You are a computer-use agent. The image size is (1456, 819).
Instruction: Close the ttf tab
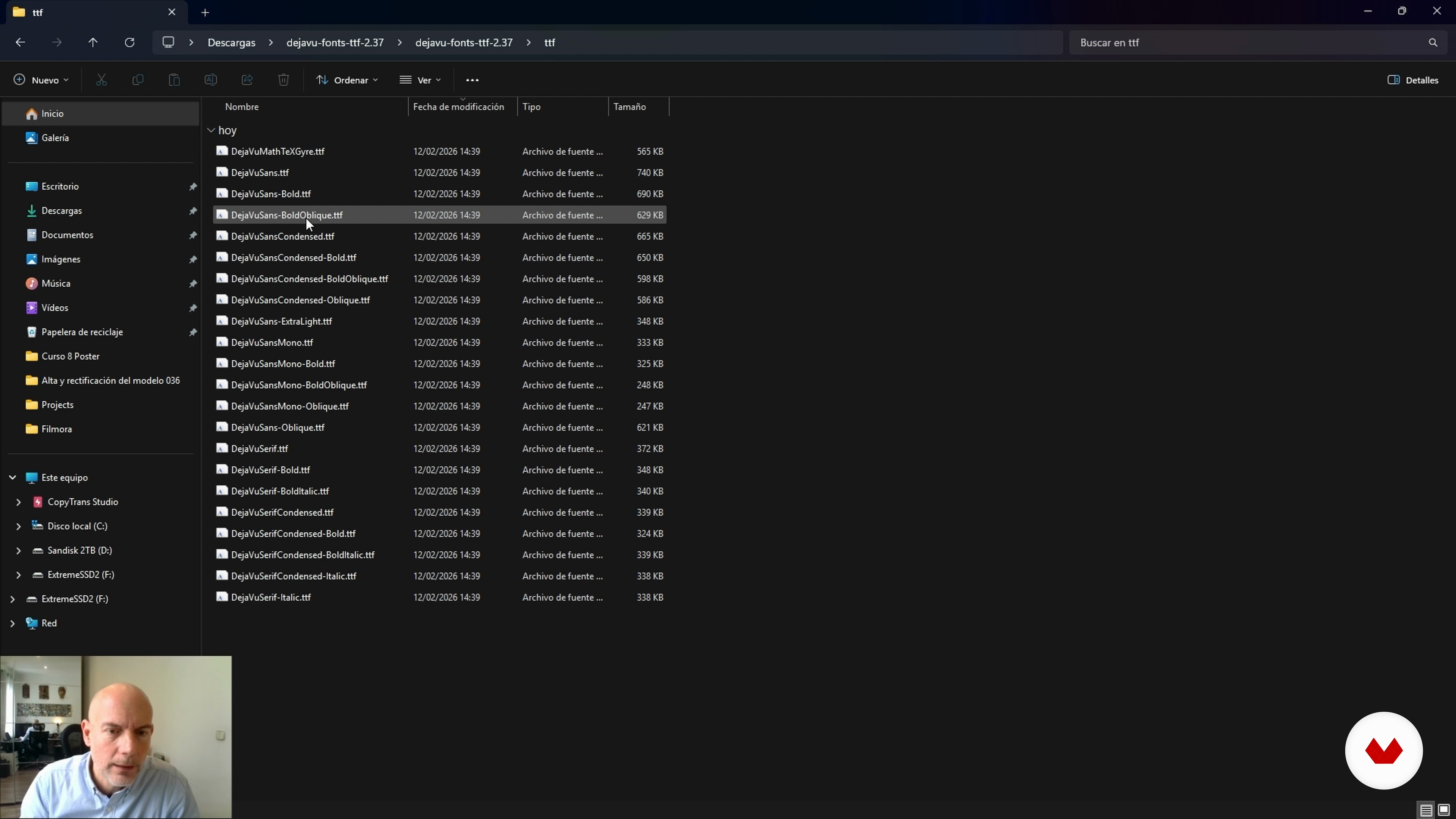(172, 12)
